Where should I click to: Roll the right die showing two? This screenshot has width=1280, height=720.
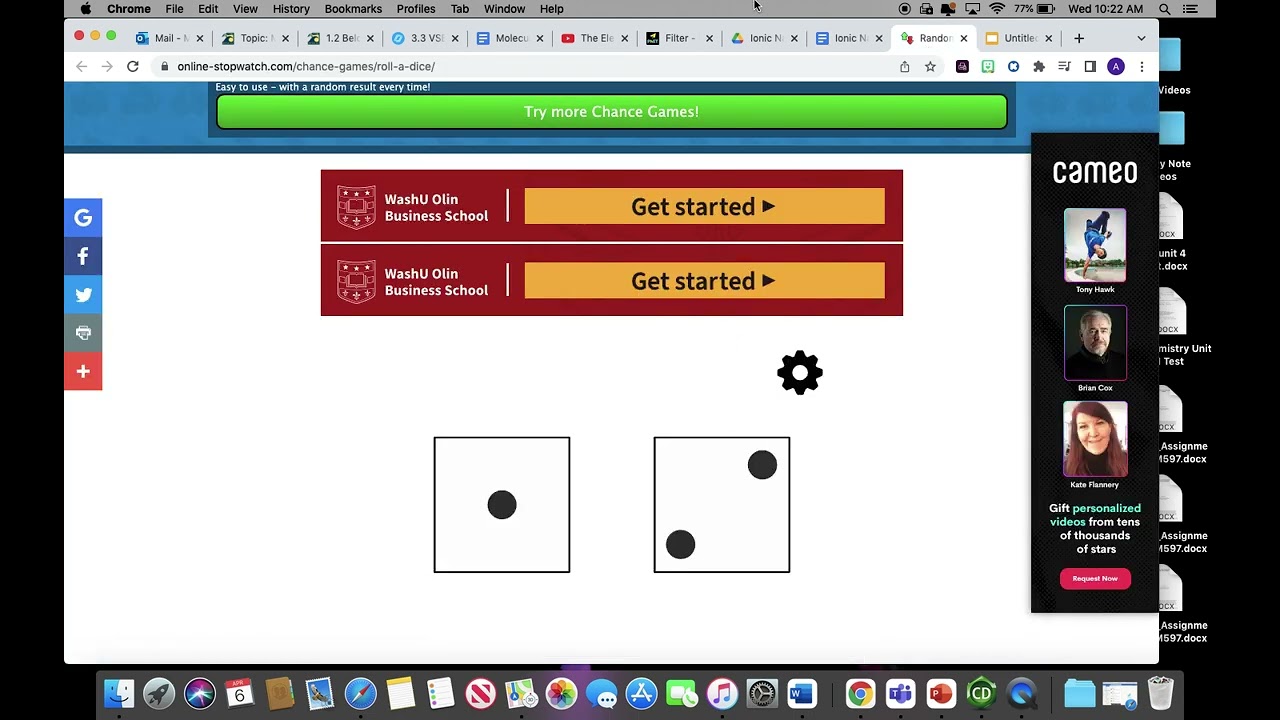[x=722, y=505]
